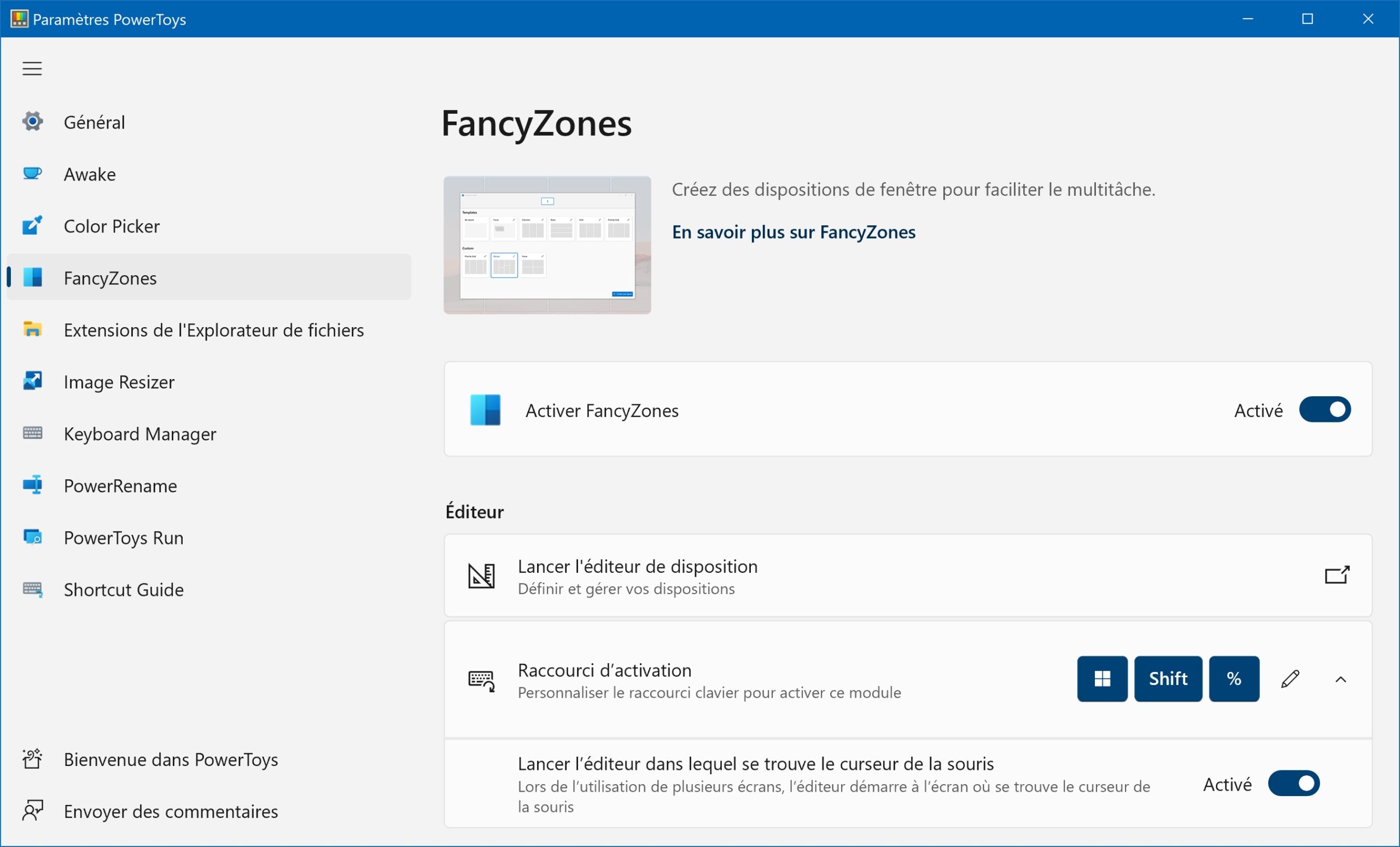Click the File Explorer extensions folder icon
Image resolution: width=1400 pixels, height=847 pixels.
click(32, 329)
